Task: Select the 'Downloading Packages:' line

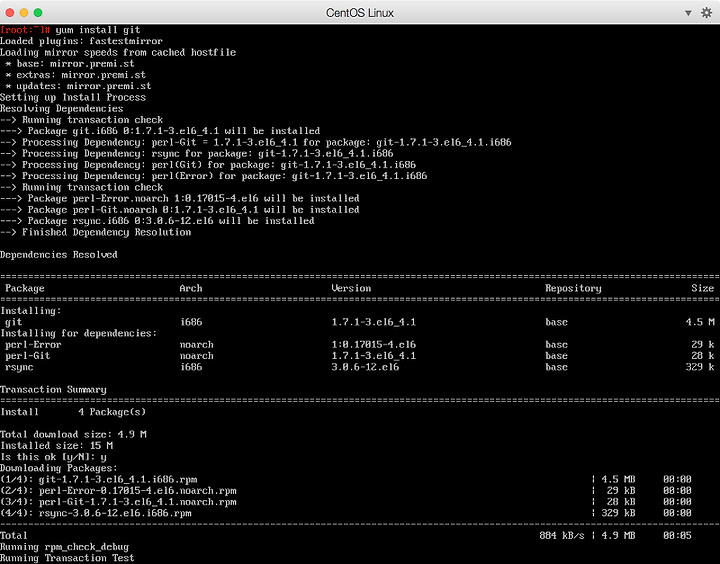Action: pyautogui.click(x=59, y=468)
